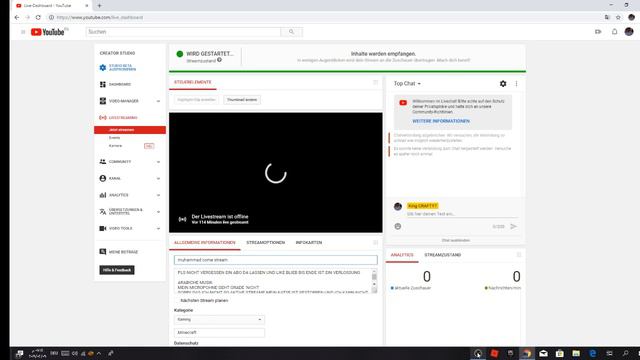The image size is (640, 360).
Task: Click the Minecraft game title field
Action: pos(219,333)
